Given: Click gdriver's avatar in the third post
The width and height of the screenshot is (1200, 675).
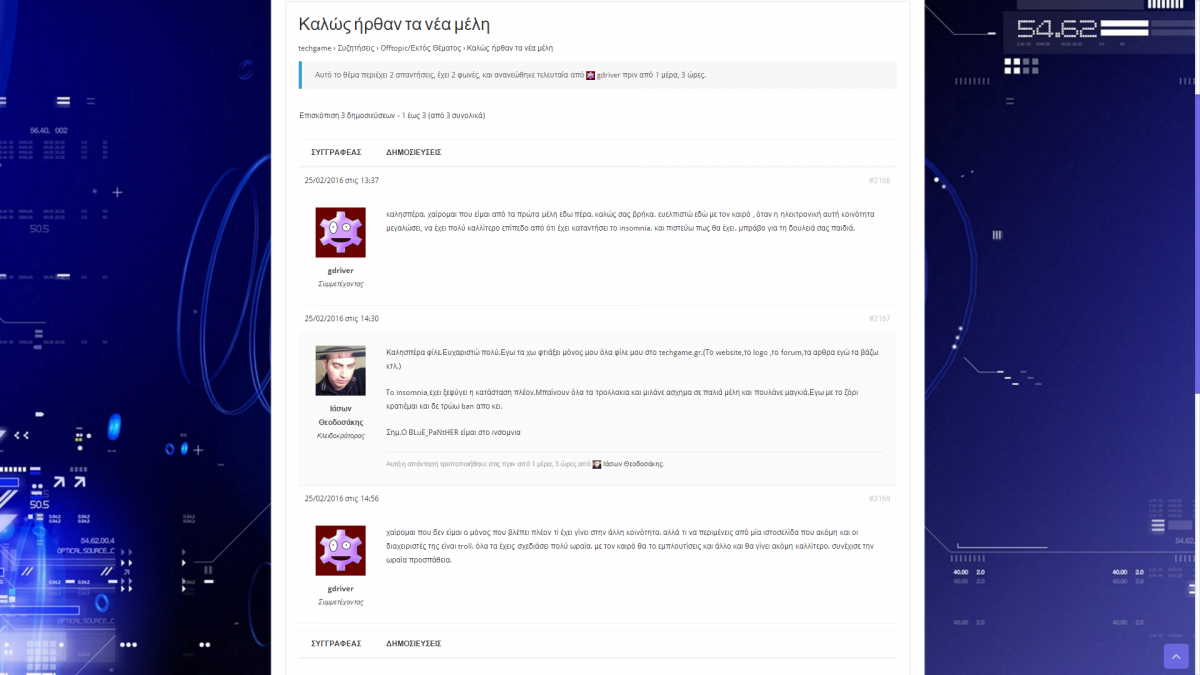Looking at the screenshot, I should pos(340,551).
